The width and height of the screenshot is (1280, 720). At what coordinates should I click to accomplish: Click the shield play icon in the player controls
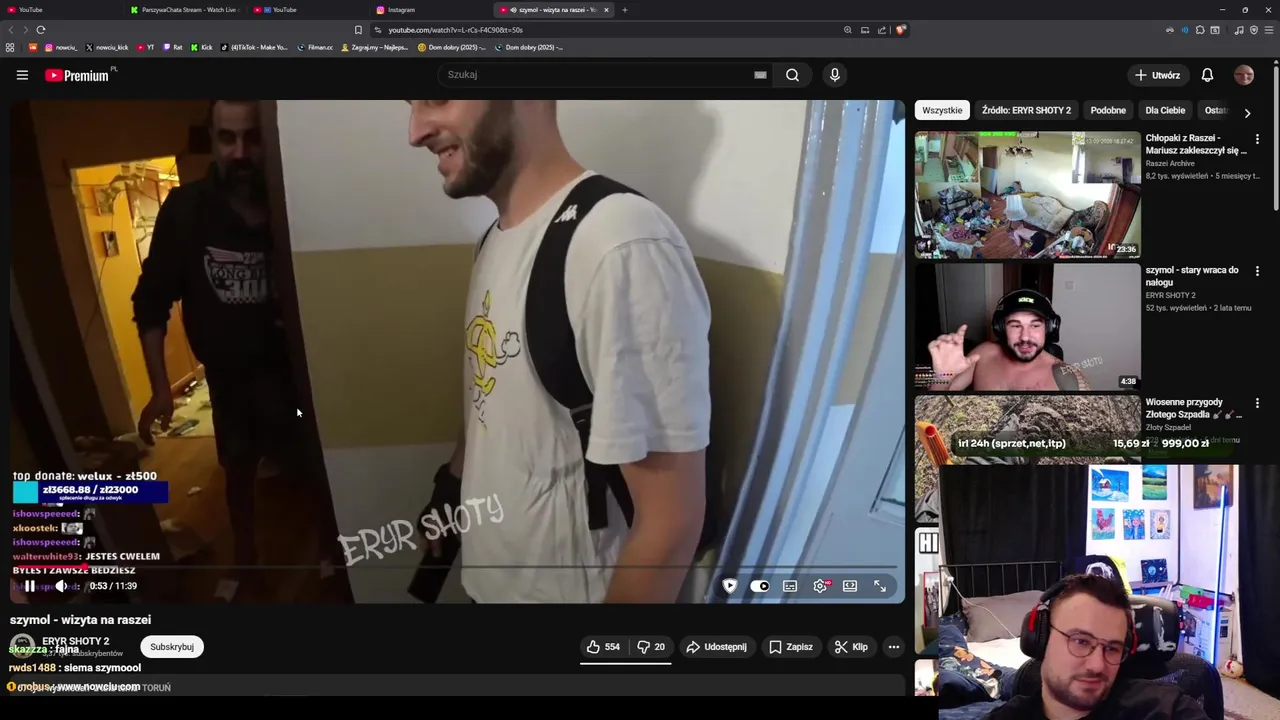click(730, 586)
